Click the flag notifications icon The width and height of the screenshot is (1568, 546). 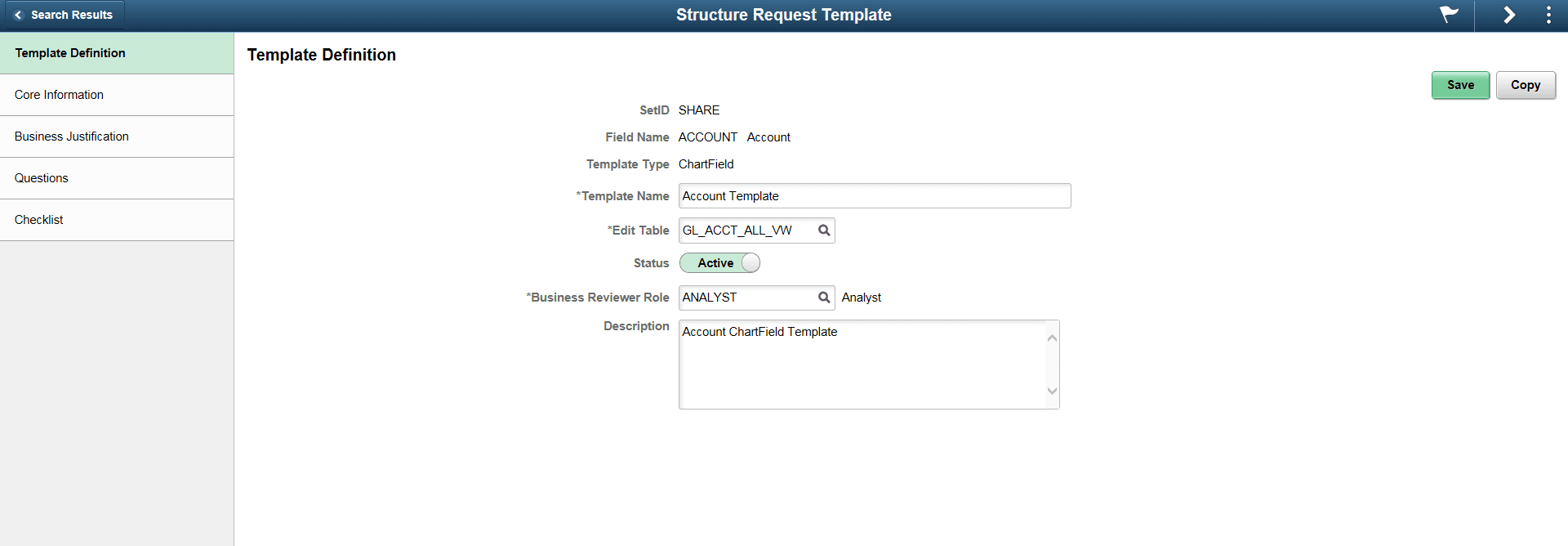pyautogui.click(x=1447, y=15)
